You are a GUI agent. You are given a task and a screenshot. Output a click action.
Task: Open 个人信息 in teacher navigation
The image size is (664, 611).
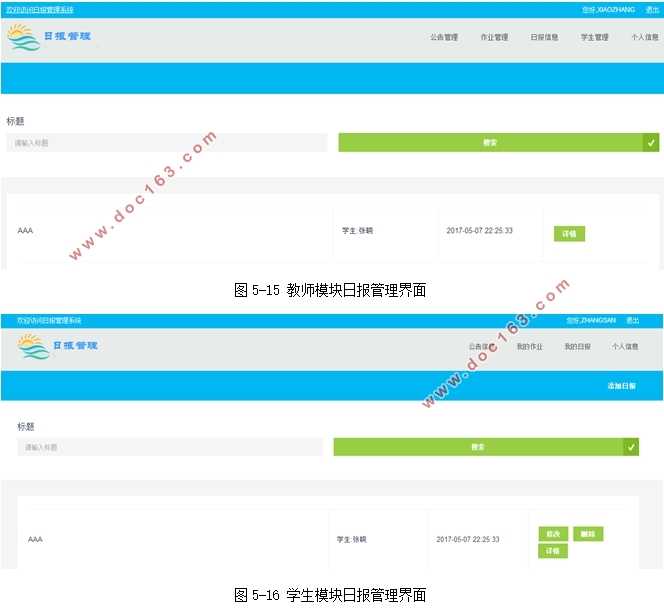tap(645, 37)
